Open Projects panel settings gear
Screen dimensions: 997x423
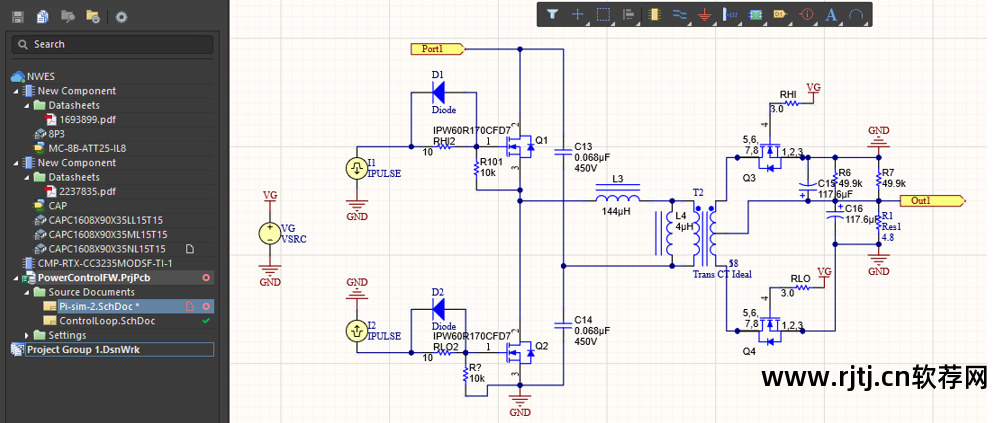[x=121, y=17]
